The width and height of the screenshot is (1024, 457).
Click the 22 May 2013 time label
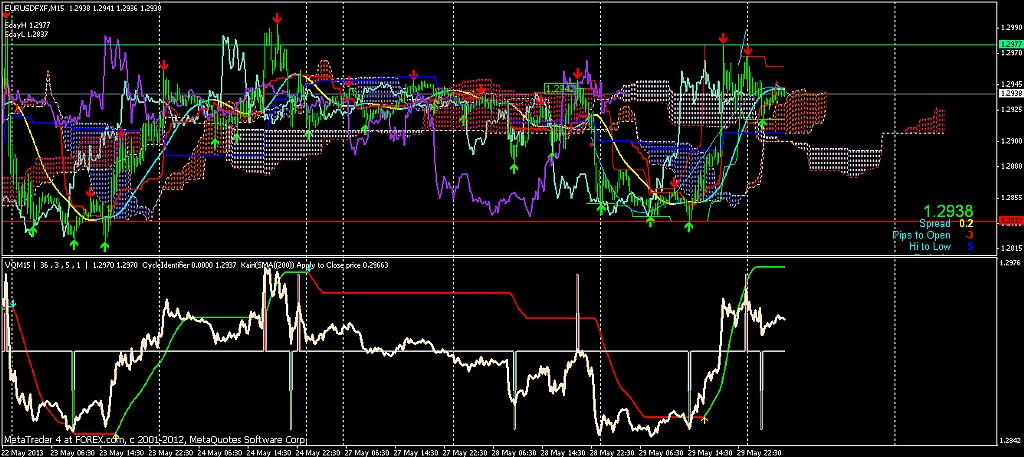24,452
